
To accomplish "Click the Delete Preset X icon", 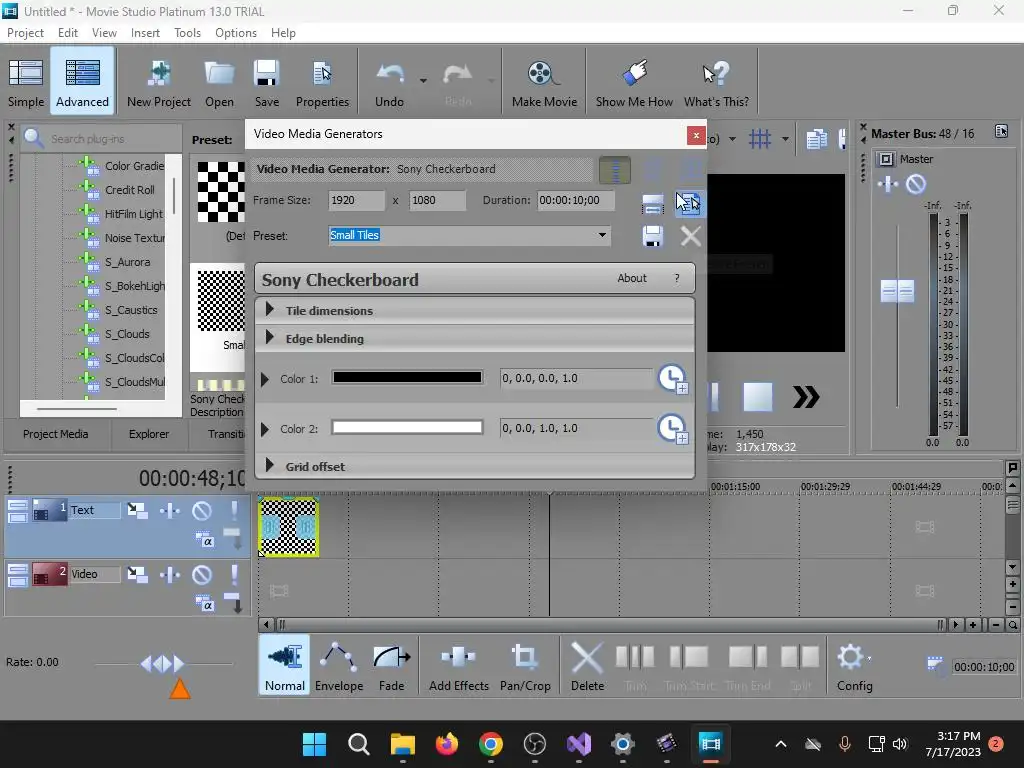I will click(690, 236).
